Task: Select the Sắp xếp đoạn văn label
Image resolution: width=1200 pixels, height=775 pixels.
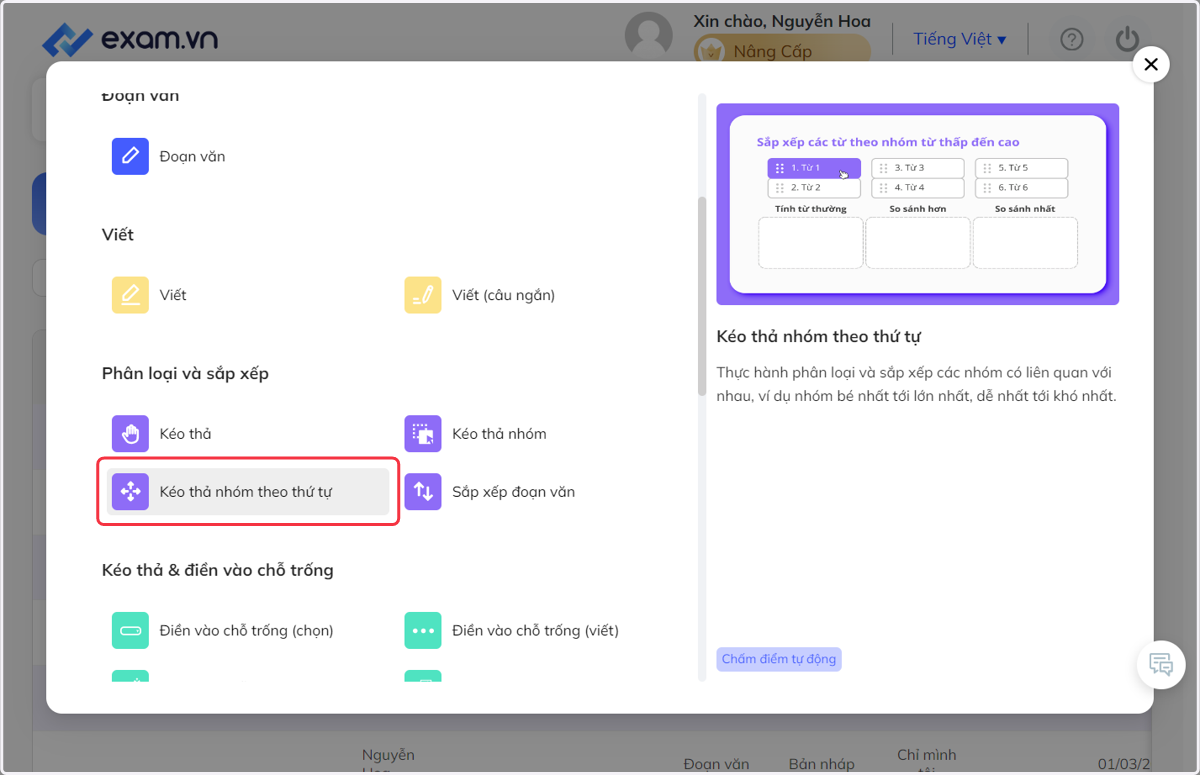Action: pyautogui.click(x=513, y=492)
